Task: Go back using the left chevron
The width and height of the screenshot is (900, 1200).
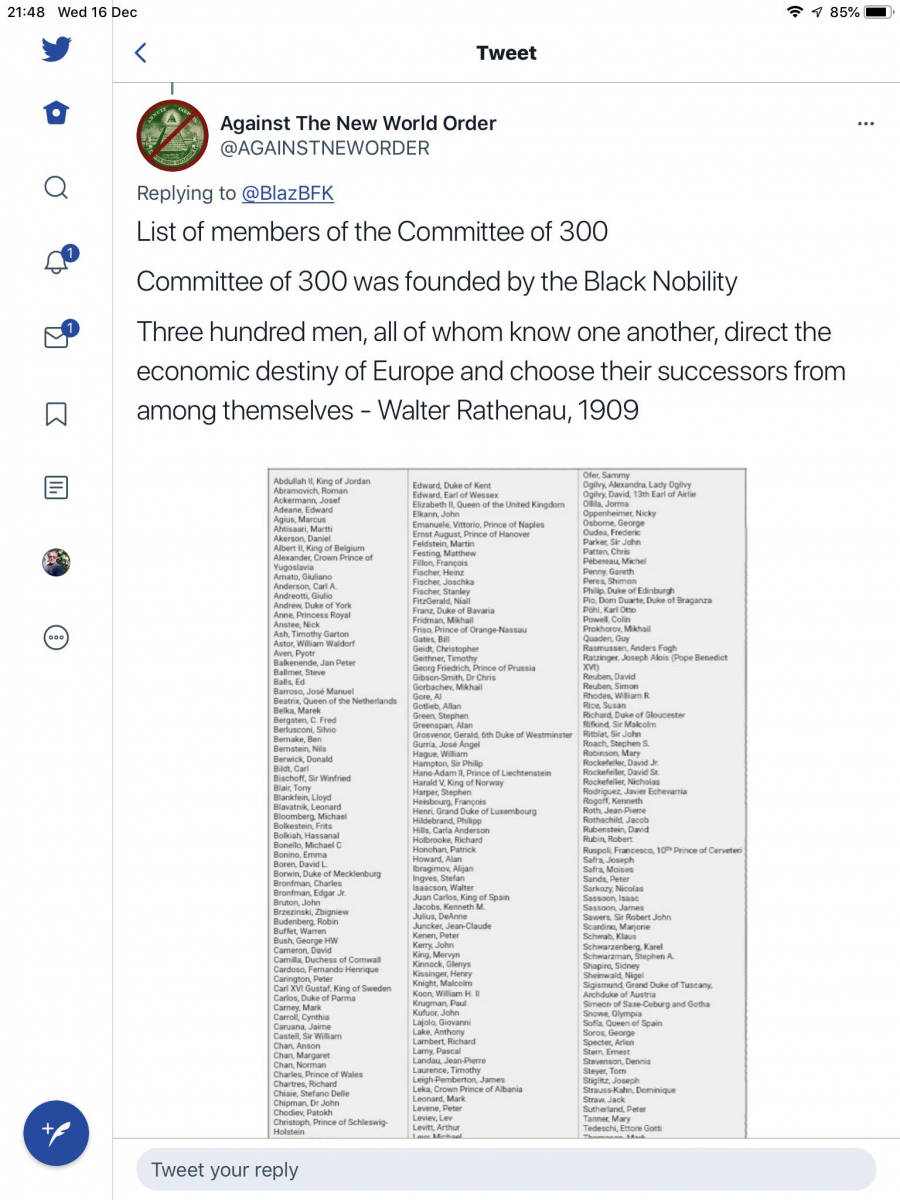Action: [141, 53]
